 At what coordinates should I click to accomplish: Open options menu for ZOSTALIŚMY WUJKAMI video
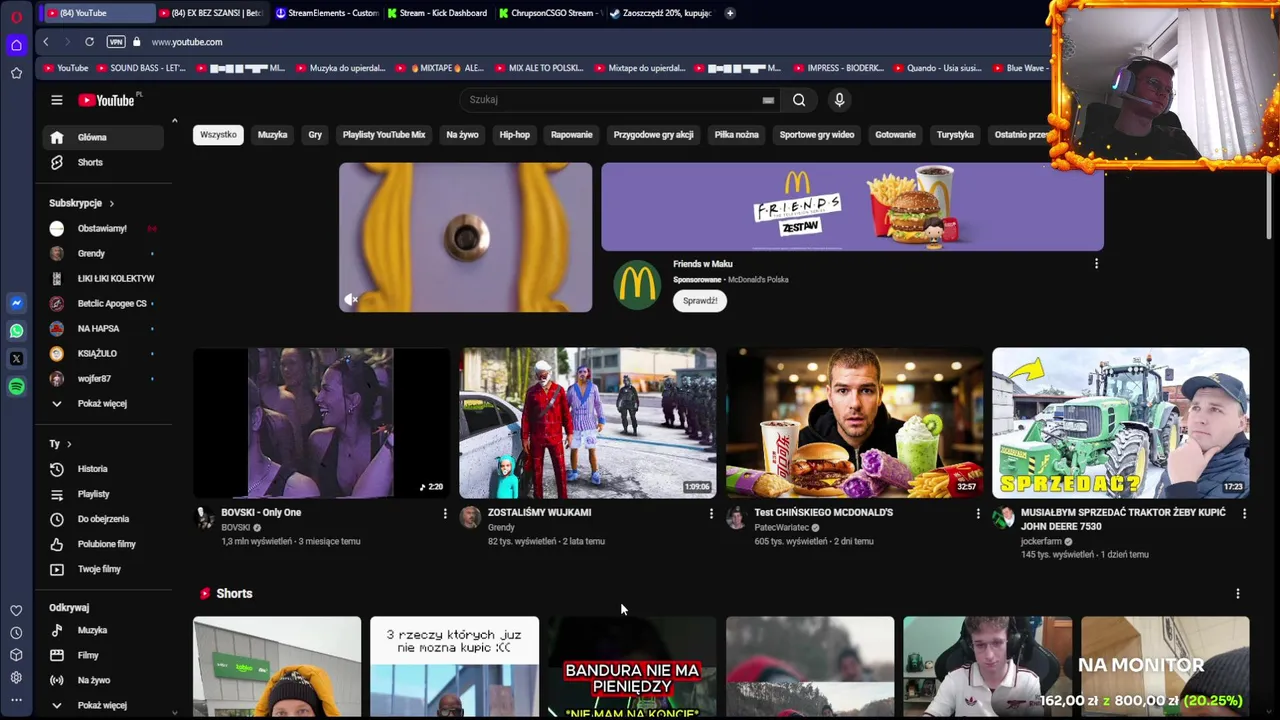(711, 513)
